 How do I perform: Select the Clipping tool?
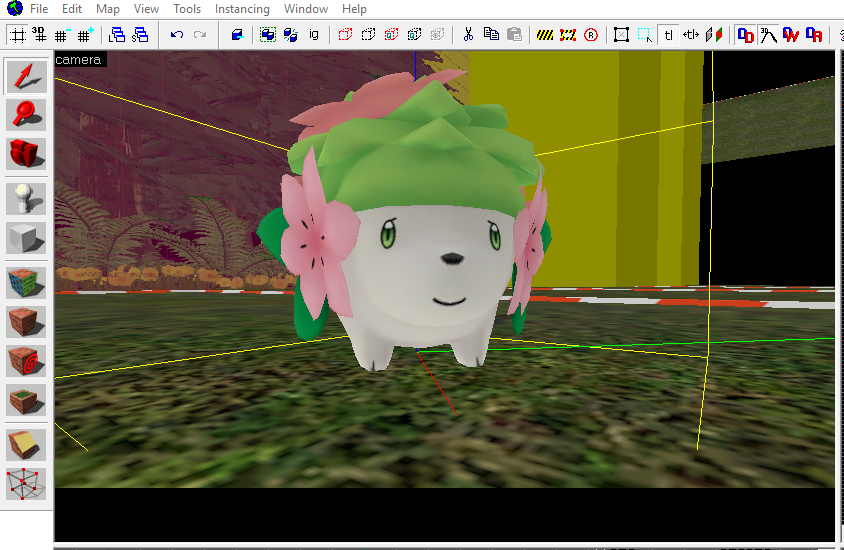(26, 445)
